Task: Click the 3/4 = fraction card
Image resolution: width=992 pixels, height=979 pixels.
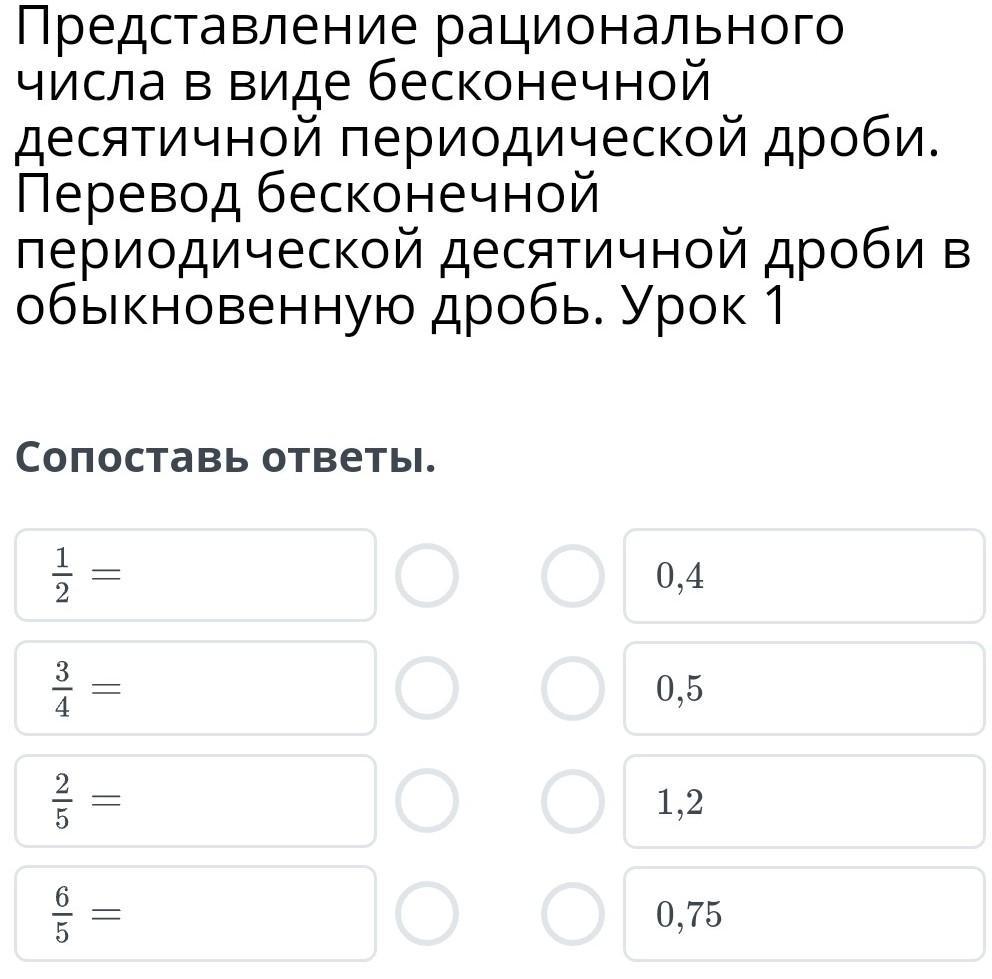Action: point(195,688)
